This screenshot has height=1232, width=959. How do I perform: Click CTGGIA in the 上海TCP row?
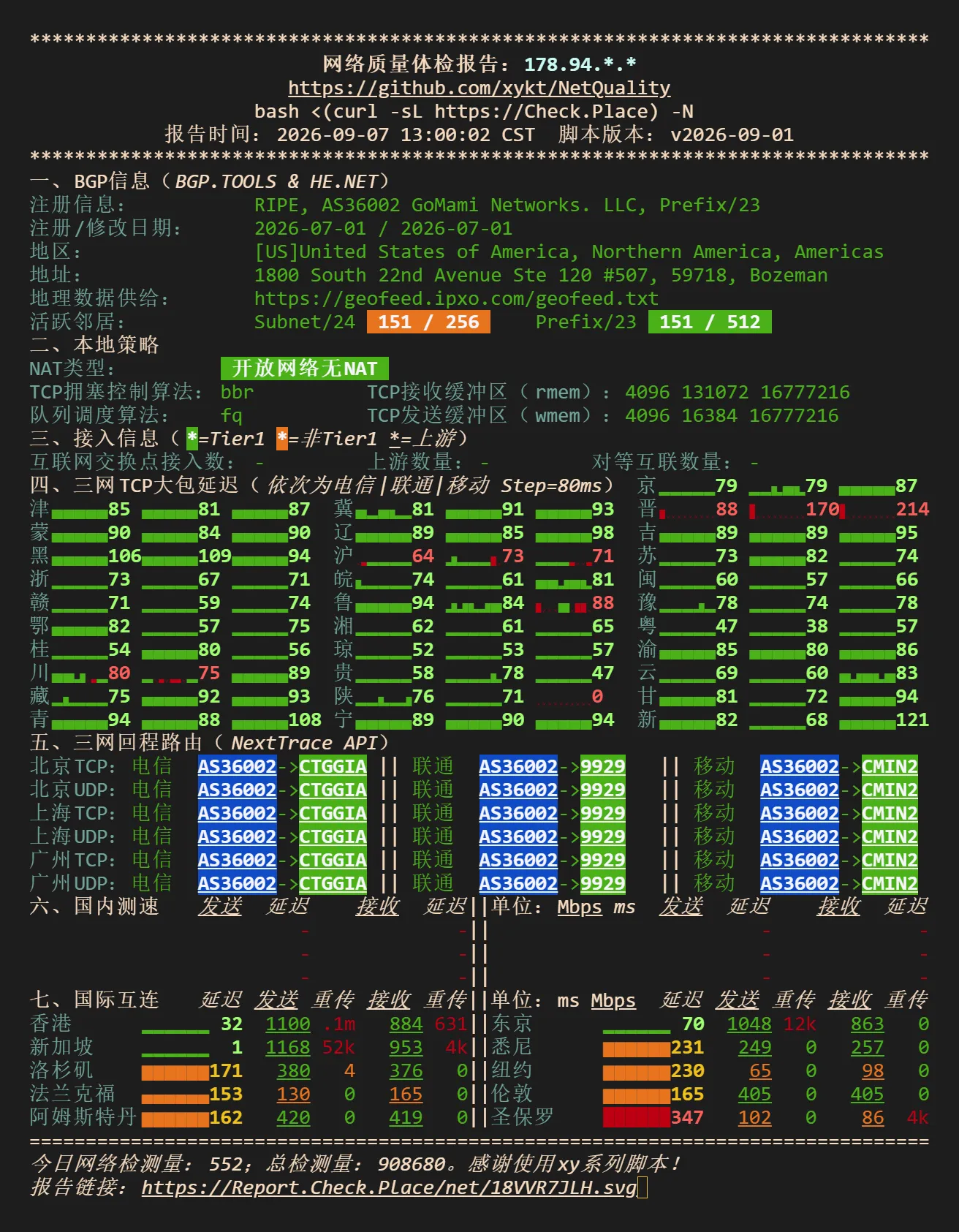[333, 813]
